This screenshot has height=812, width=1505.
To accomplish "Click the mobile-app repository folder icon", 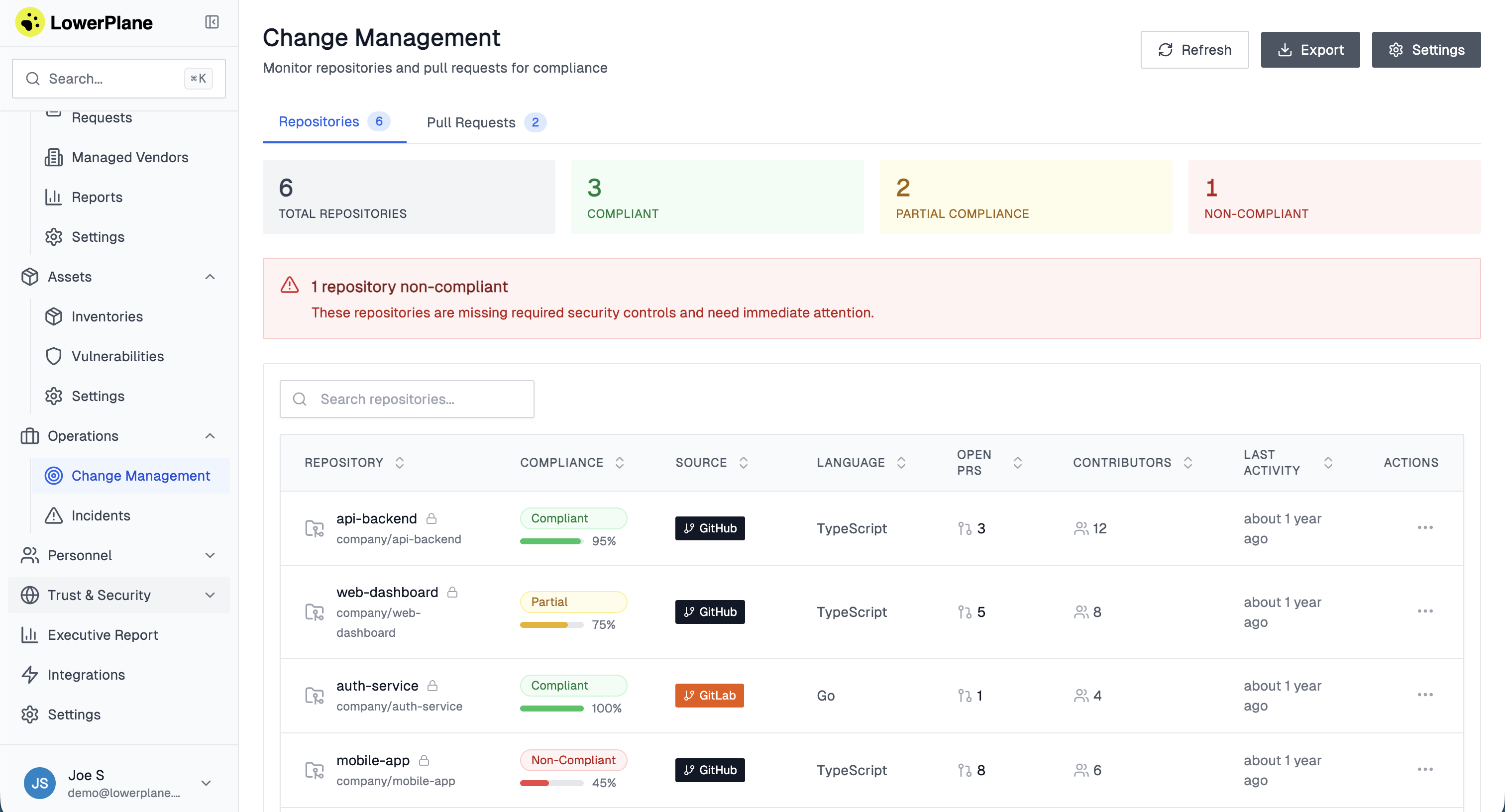I will 315,770.
